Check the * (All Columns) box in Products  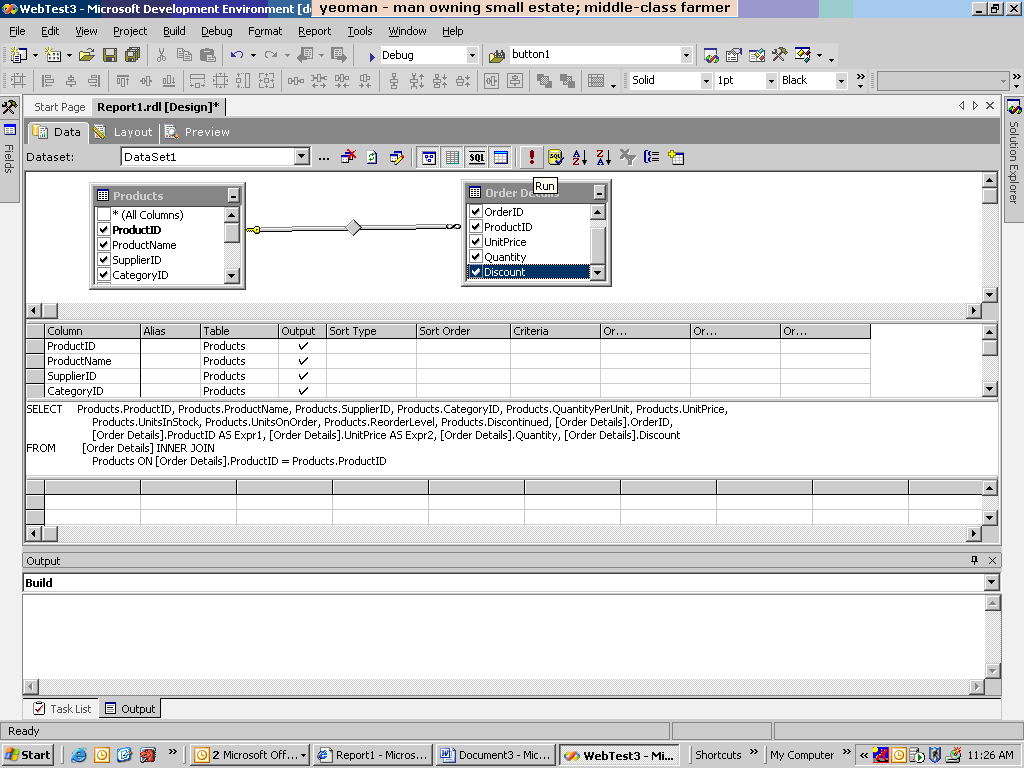coord(103,215)
